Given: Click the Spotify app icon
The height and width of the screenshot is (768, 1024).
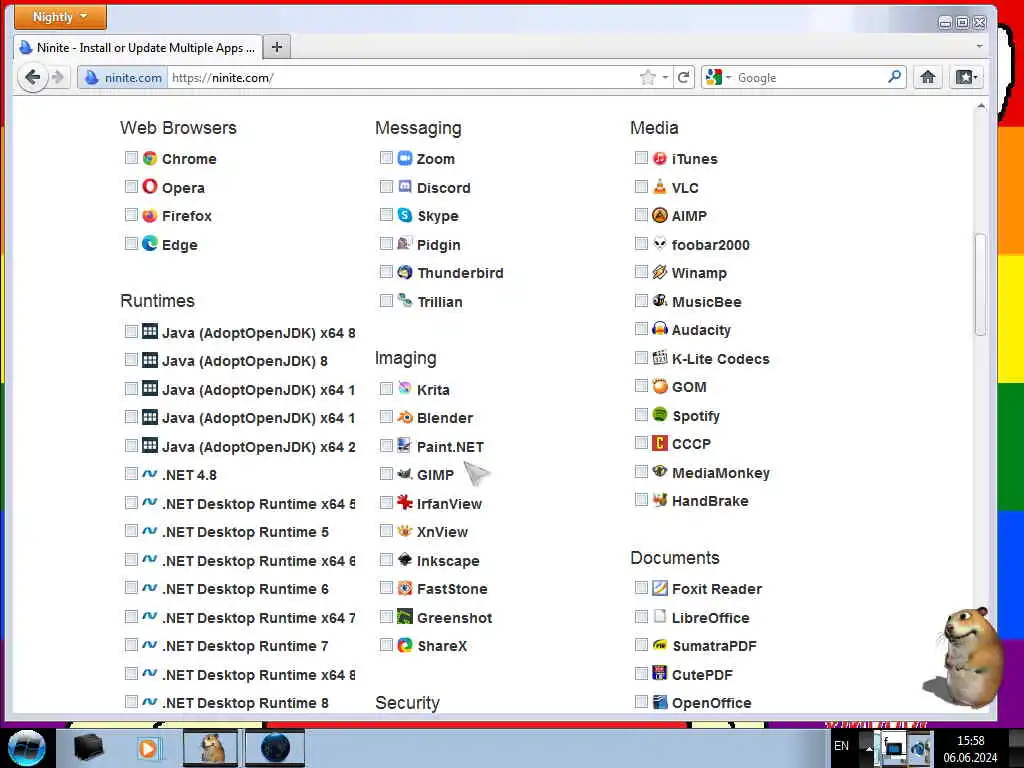Looking at the screenshot, I should point(660,415).
